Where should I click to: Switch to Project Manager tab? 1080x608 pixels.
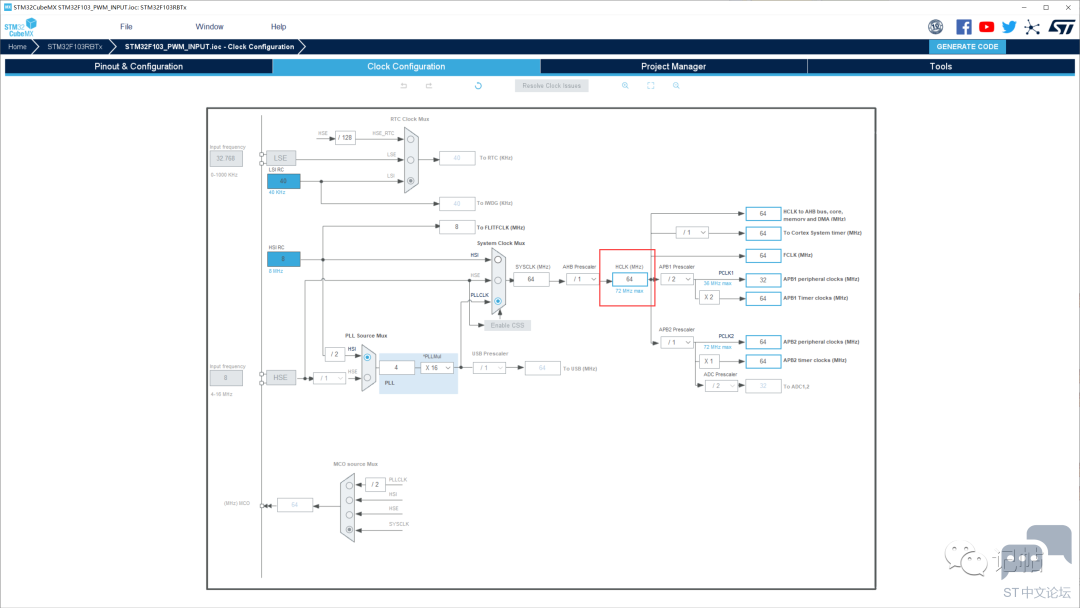674,67
